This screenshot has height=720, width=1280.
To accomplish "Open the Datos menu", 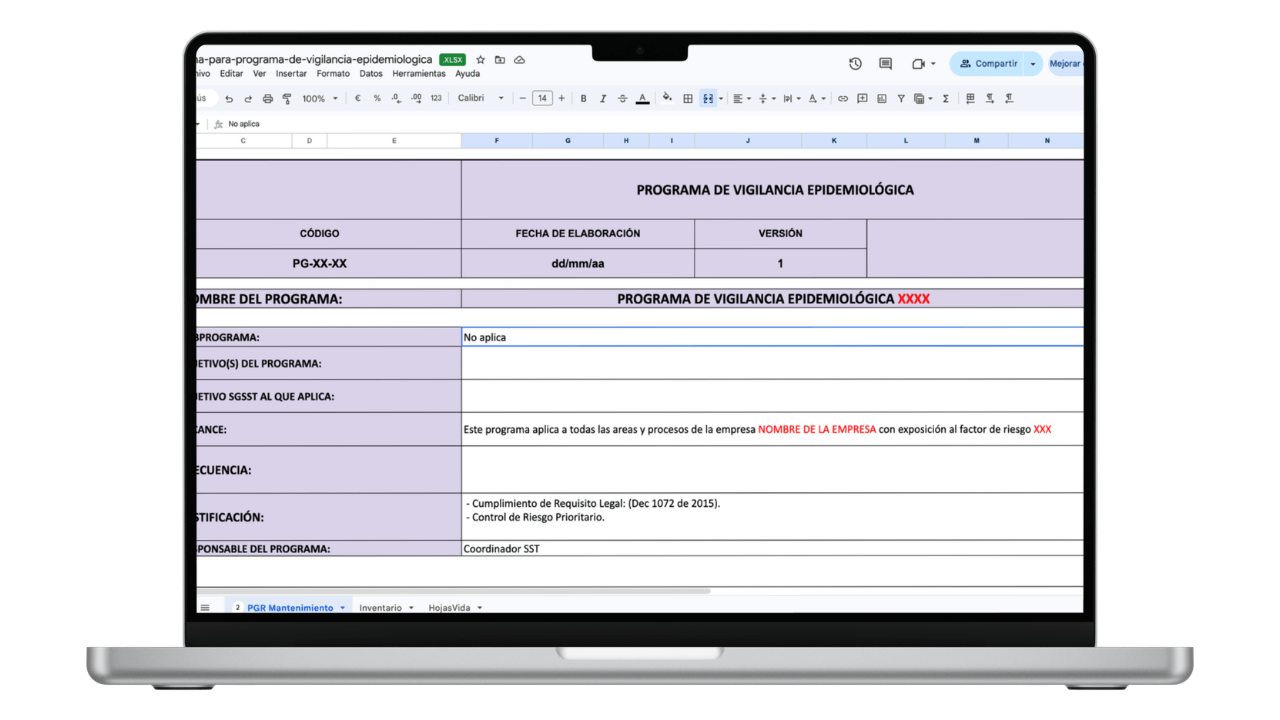I will (370, 73).
